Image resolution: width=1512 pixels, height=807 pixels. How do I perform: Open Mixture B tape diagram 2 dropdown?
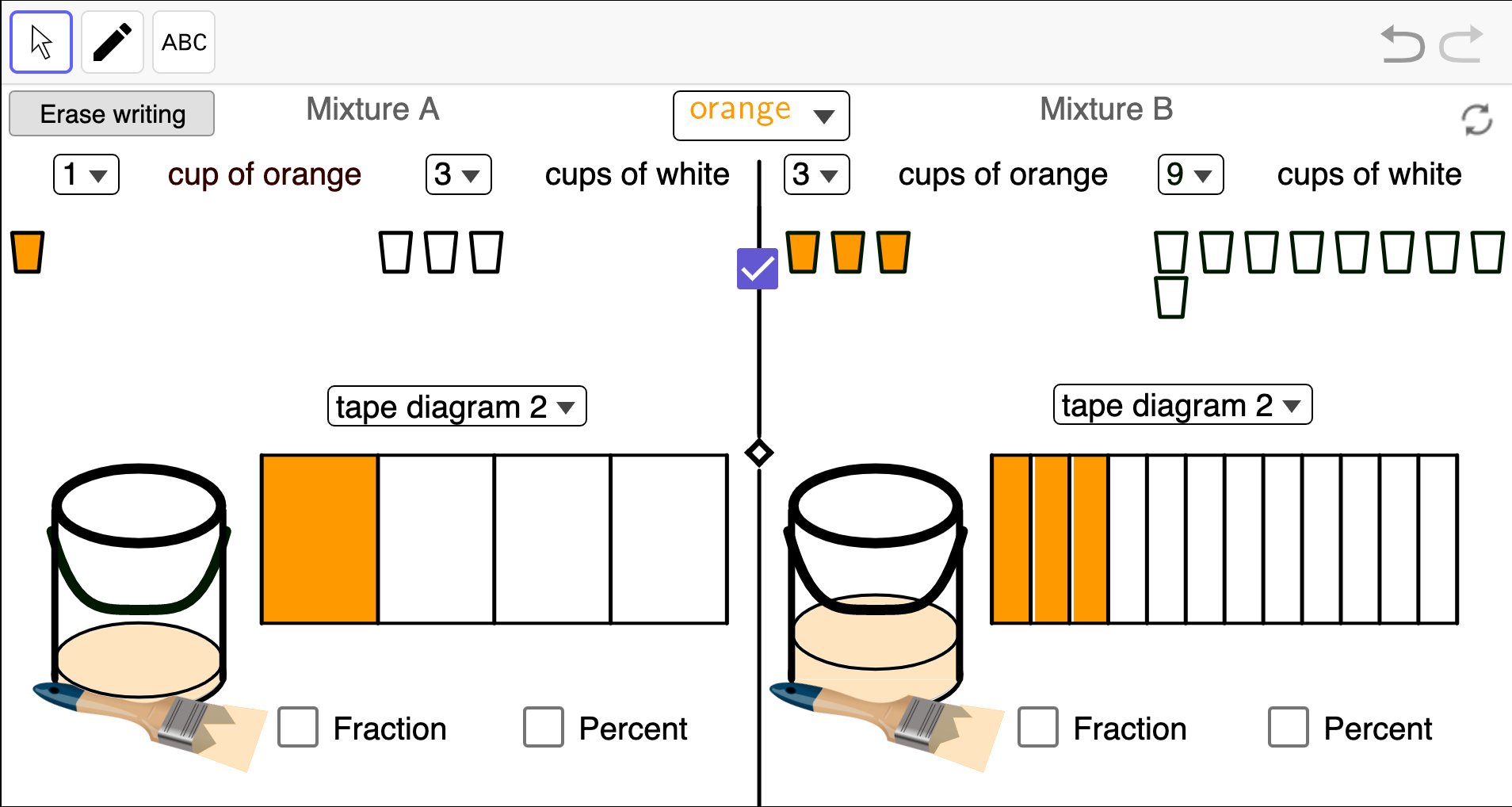tap(1182, 405)
